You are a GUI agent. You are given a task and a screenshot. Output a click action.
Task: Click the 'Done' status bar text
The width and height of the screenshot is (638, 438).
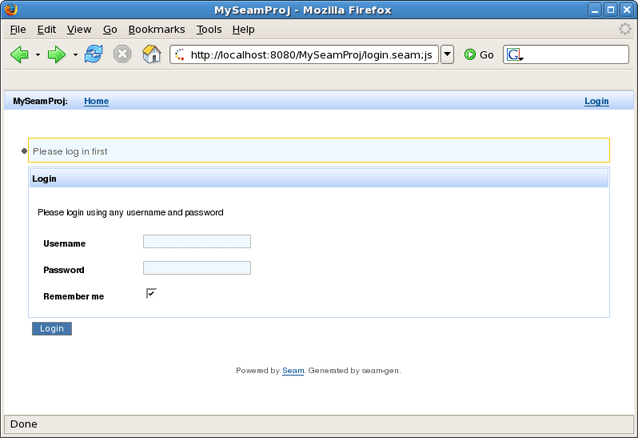pos(24,424)
